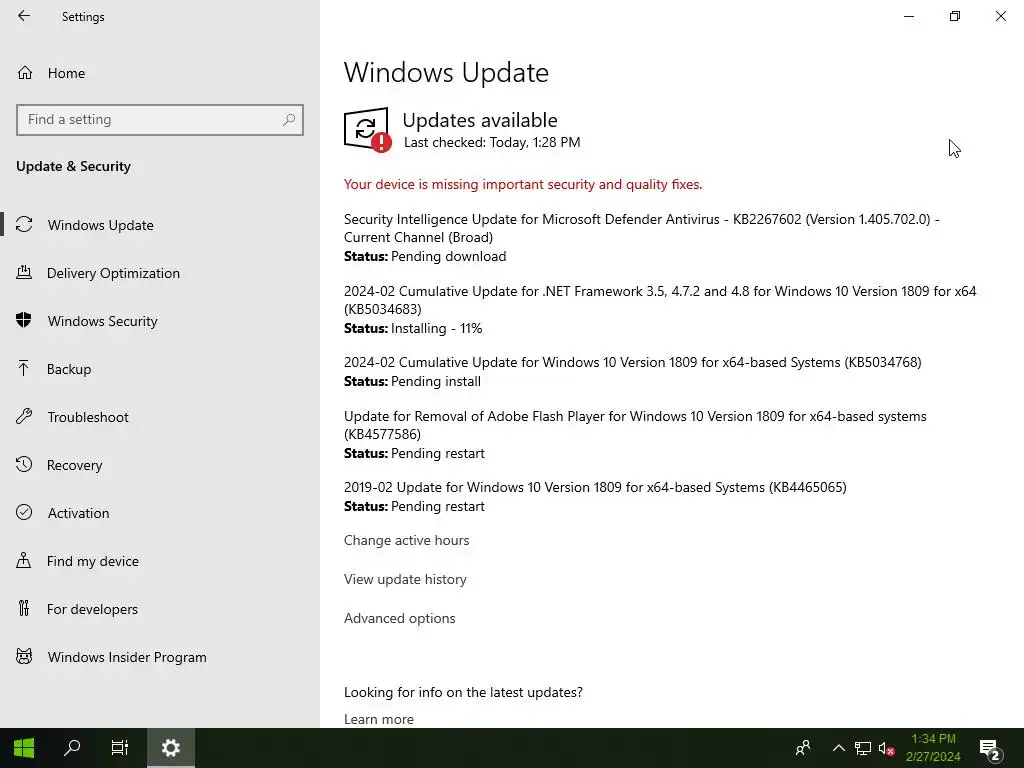Click the search magnifier in Find a setting
This screenshot has width=1024, height=768.
tap(289, 120)
